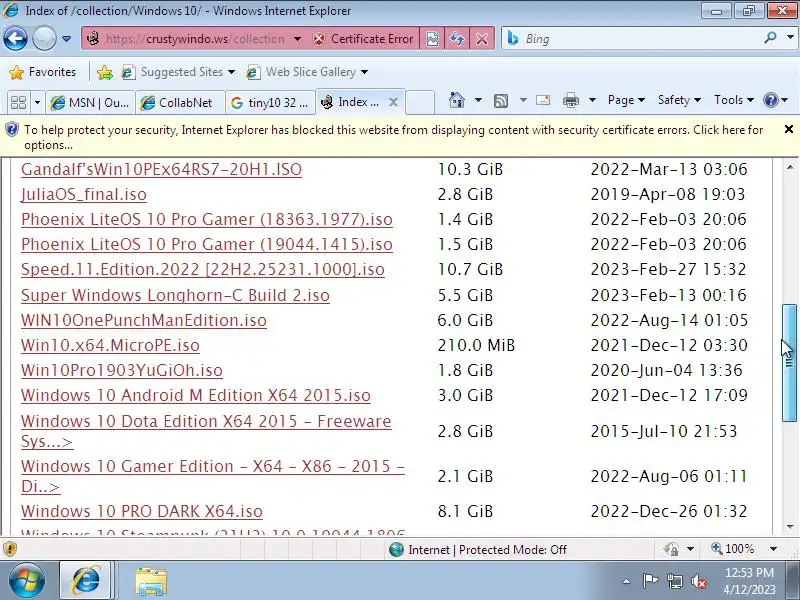800x600 pixels.
Task: Open Win10.x64.MicroPE.iso link
Action: [x=110, y=345]
